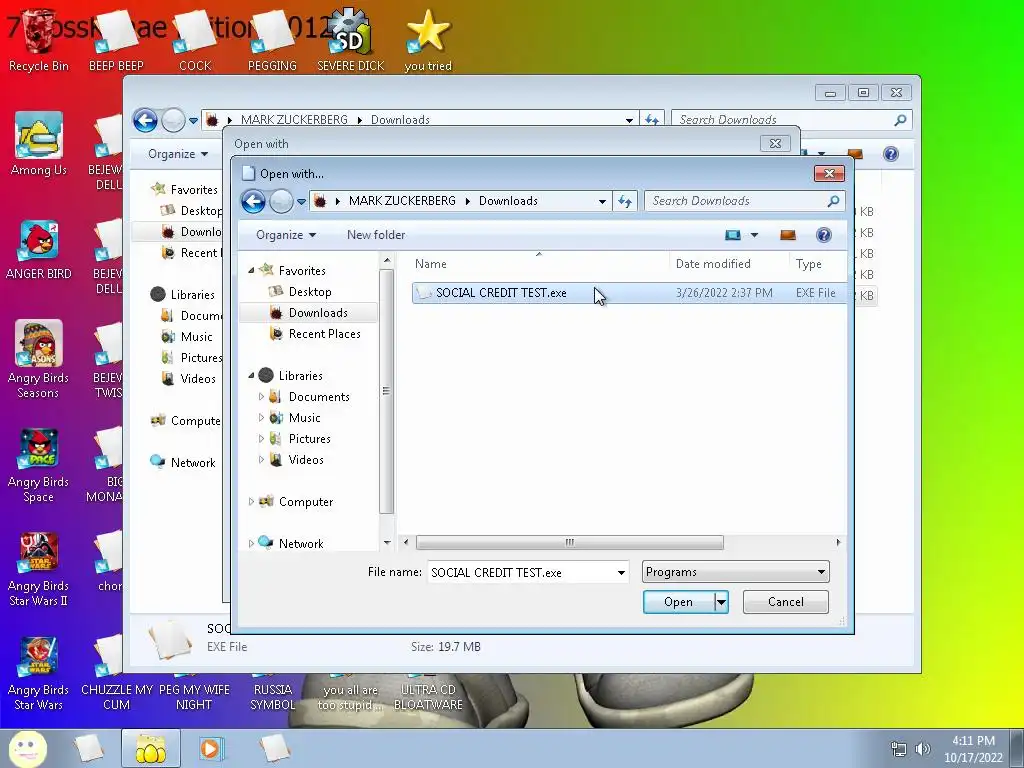Select Pictures library in dialog tree
This screenshot has height=768, width=1024.
coord(310,439)
